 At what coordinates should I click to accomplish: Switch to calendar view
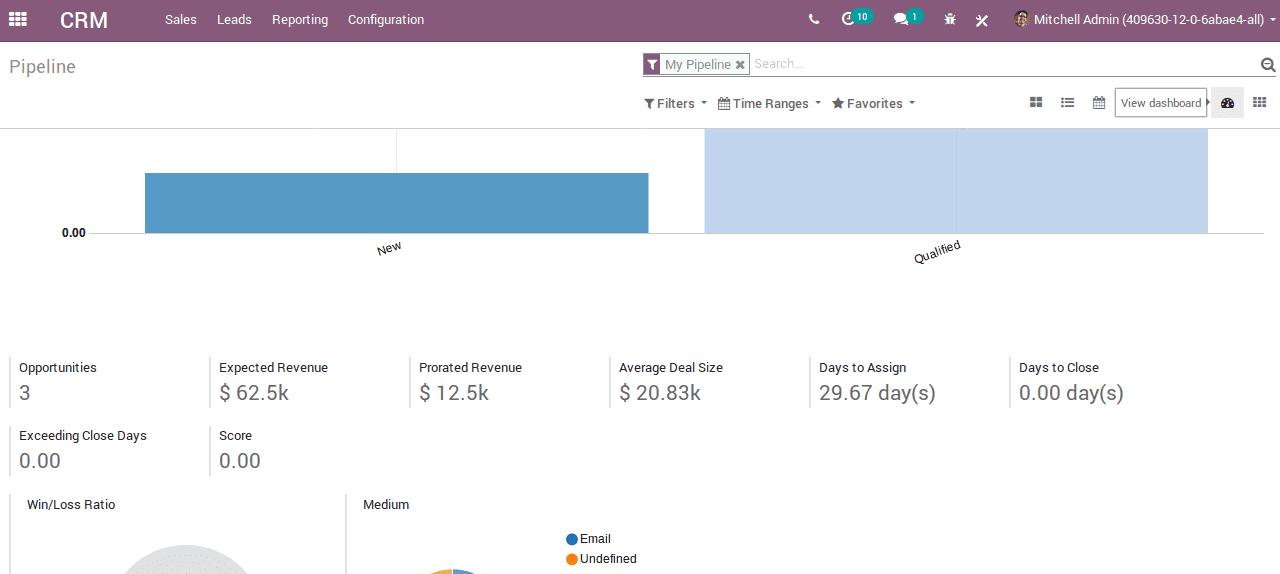1098,103
